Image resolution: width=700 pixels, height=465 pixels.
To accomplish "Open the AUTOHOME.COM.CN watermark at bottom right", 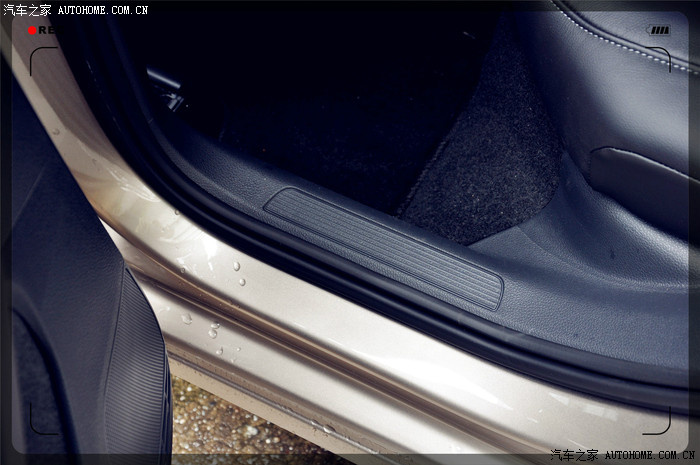I will coord(650,455).
